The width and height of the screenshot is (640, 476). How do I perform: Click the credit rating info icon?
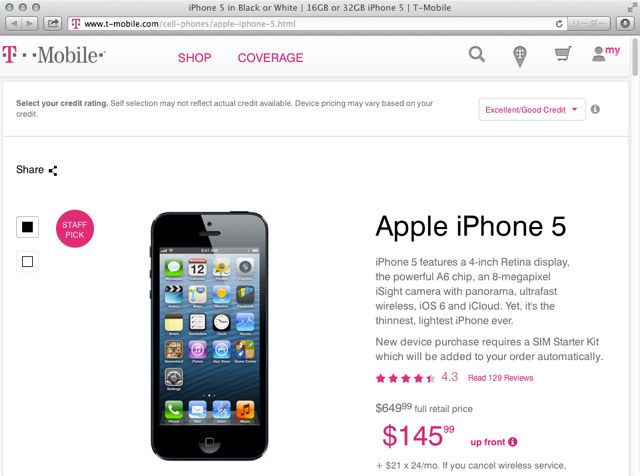click(x=595, y=109)
